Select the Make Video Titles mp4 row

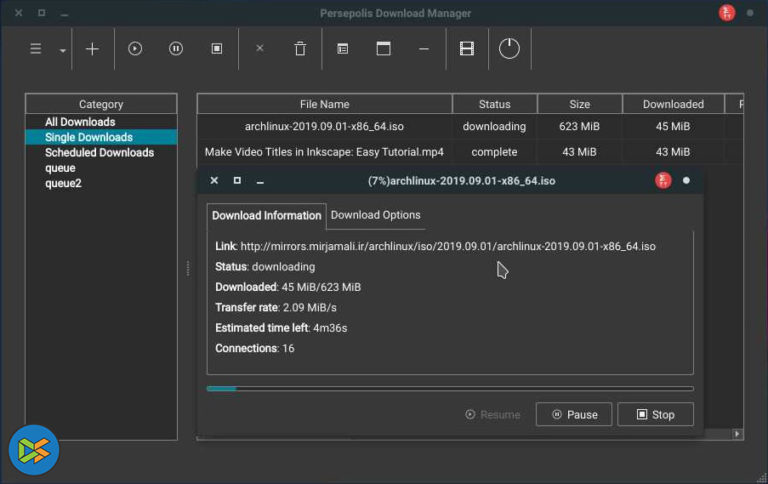pos(324,152)
